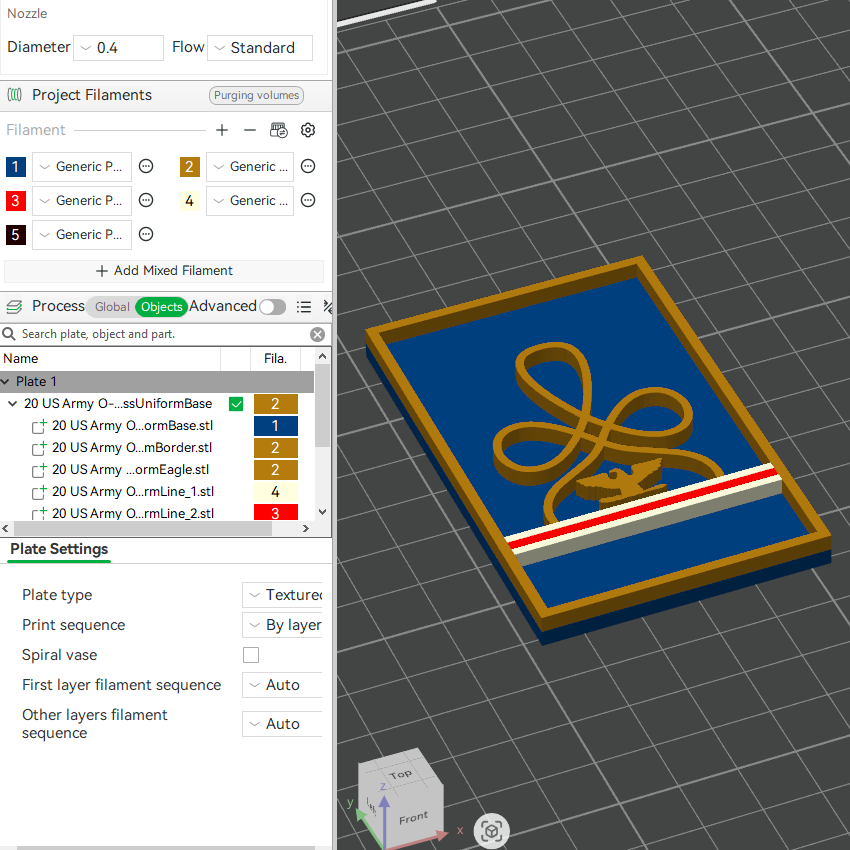850x850 pixels.
Task: Open the nozzle Diameter dropdown
Action: pyautogui.click(x=118, y=48)
